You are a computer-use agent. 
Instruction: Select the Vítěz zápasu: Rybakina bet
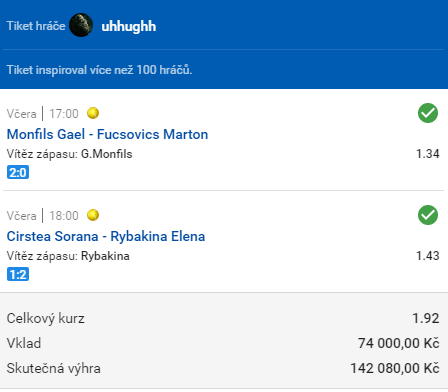coord(68,256)
